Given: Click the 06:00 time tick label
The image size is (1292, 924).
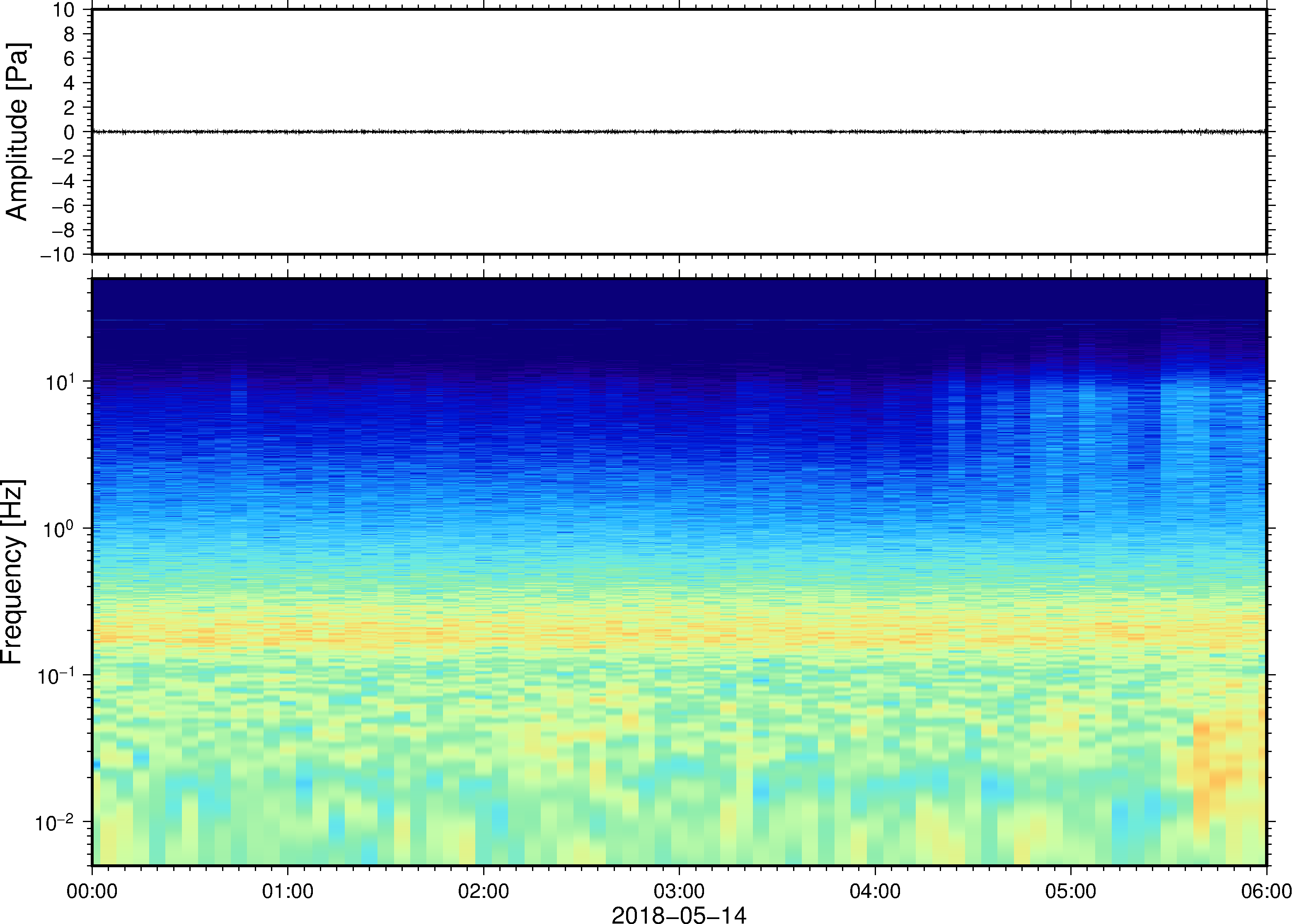Looking at the screenshot, I should point(1266,891).
